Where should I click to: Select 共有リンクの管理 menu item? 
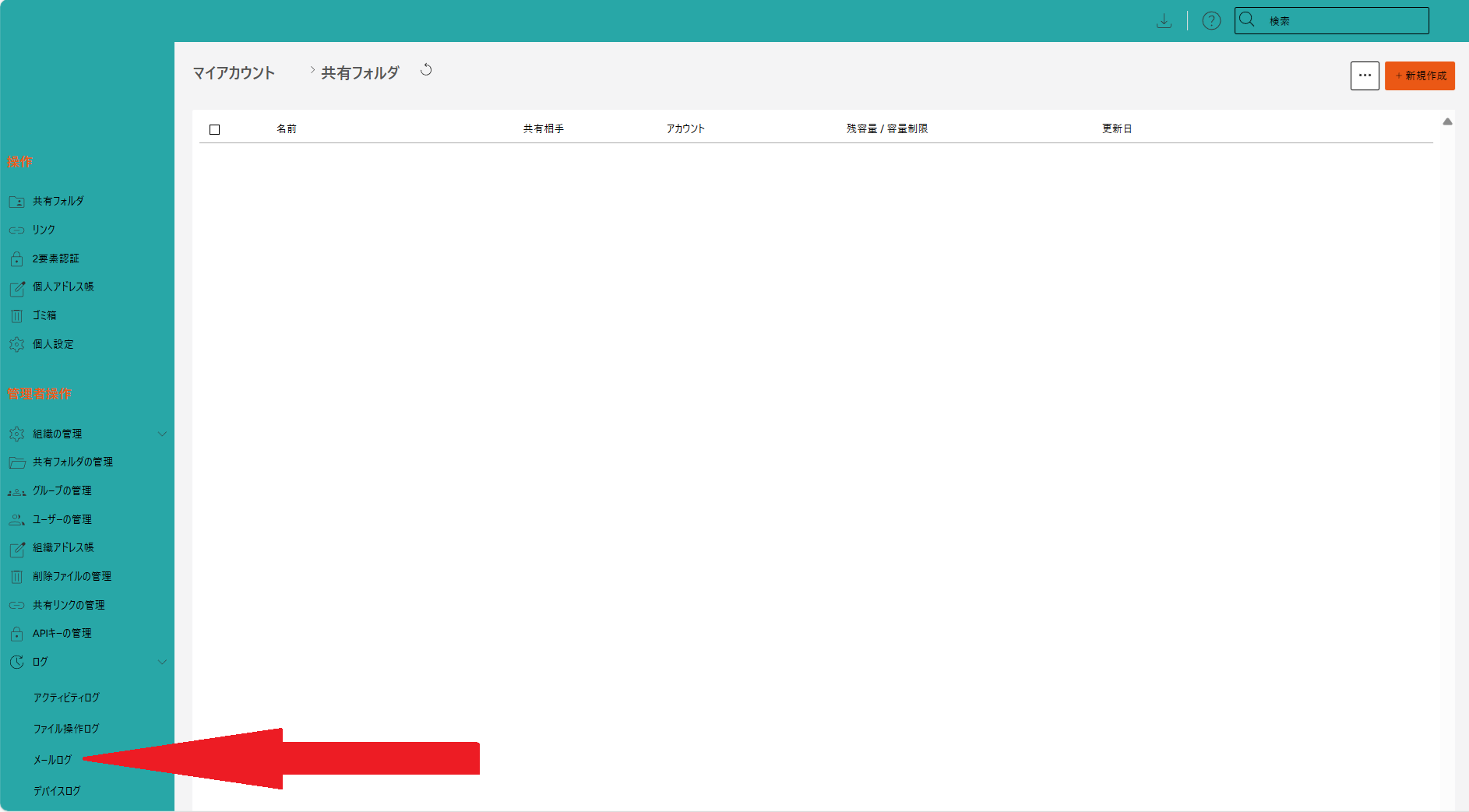[69, 605]
